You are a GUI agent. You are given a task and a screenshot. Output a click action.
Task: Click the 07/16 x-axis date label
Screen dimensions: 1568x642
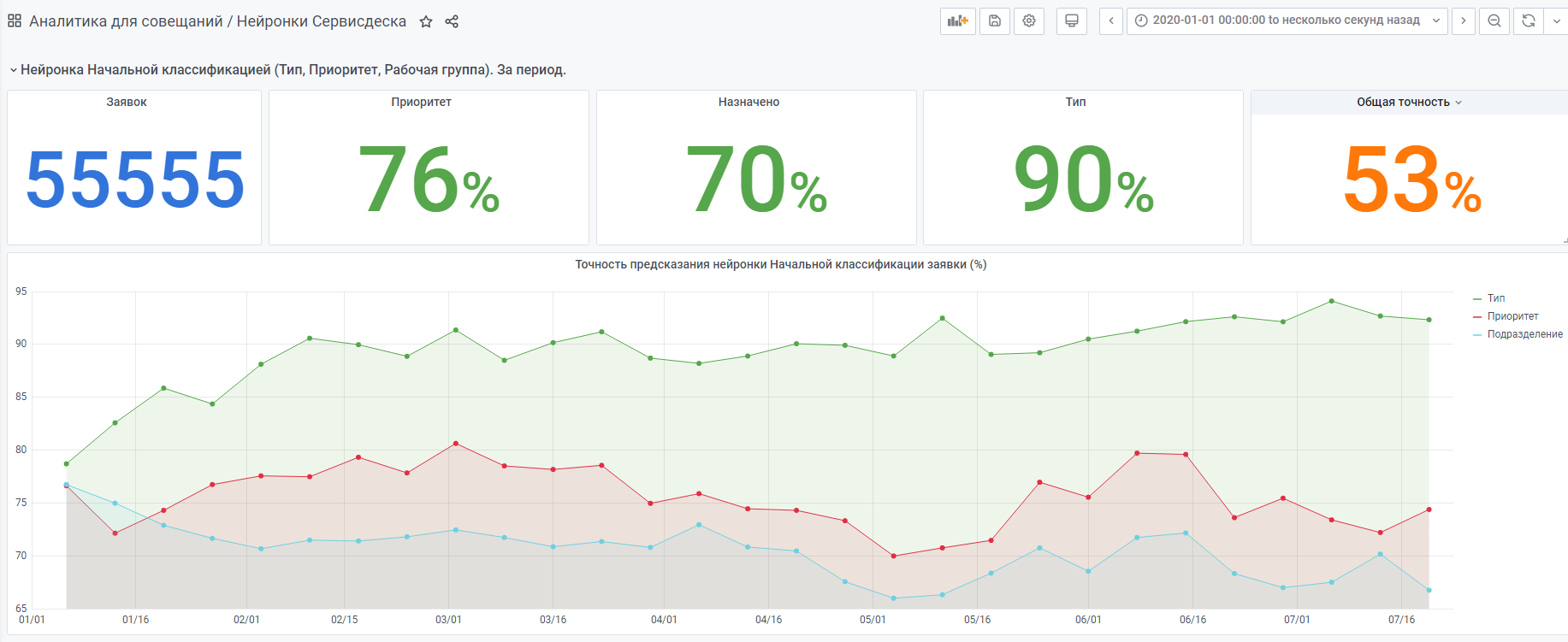click(x=1401, y=620)
